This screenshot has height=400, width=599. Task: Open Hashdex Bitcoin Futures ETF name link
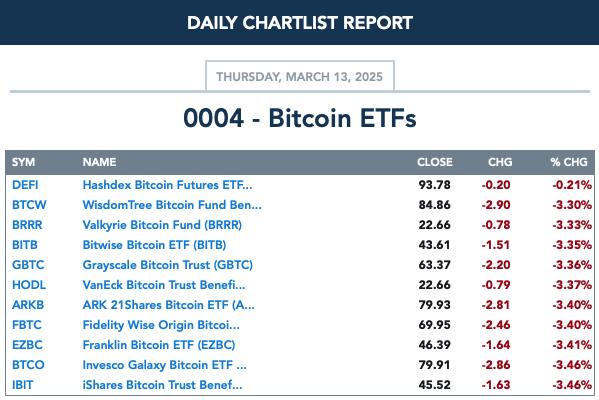[x=167, y=185]
